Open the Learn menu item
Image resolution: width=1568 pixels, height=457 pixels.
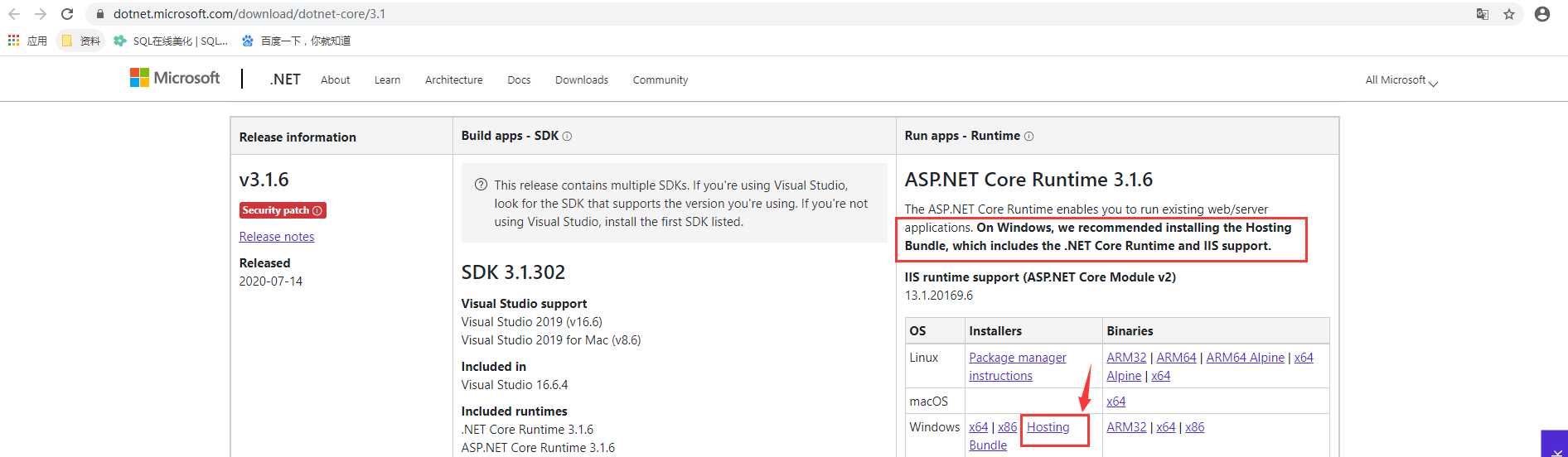pyautogui.click(x=387, y=79)
